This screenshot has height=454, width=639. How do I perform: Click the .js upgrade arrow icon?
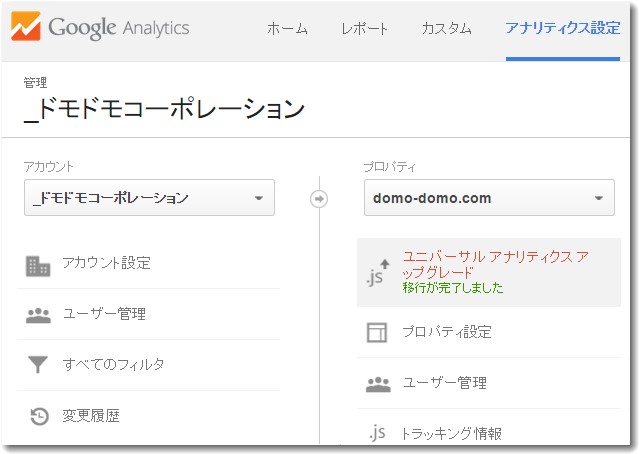tap(378, 273)
